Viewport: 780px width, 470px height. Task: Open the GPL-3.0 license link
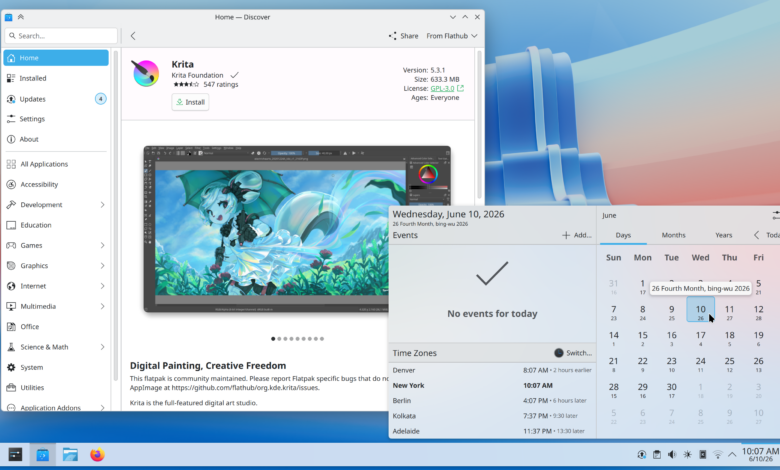click(x=442, y=88)
